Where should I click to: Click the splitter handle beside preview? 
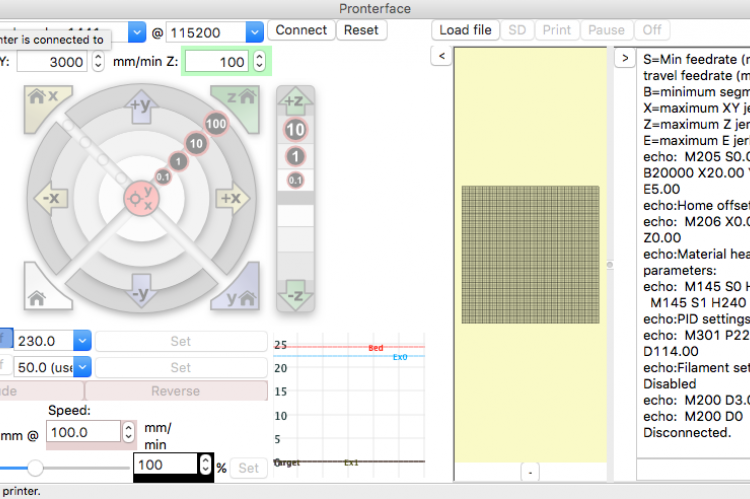coord(610,265)
